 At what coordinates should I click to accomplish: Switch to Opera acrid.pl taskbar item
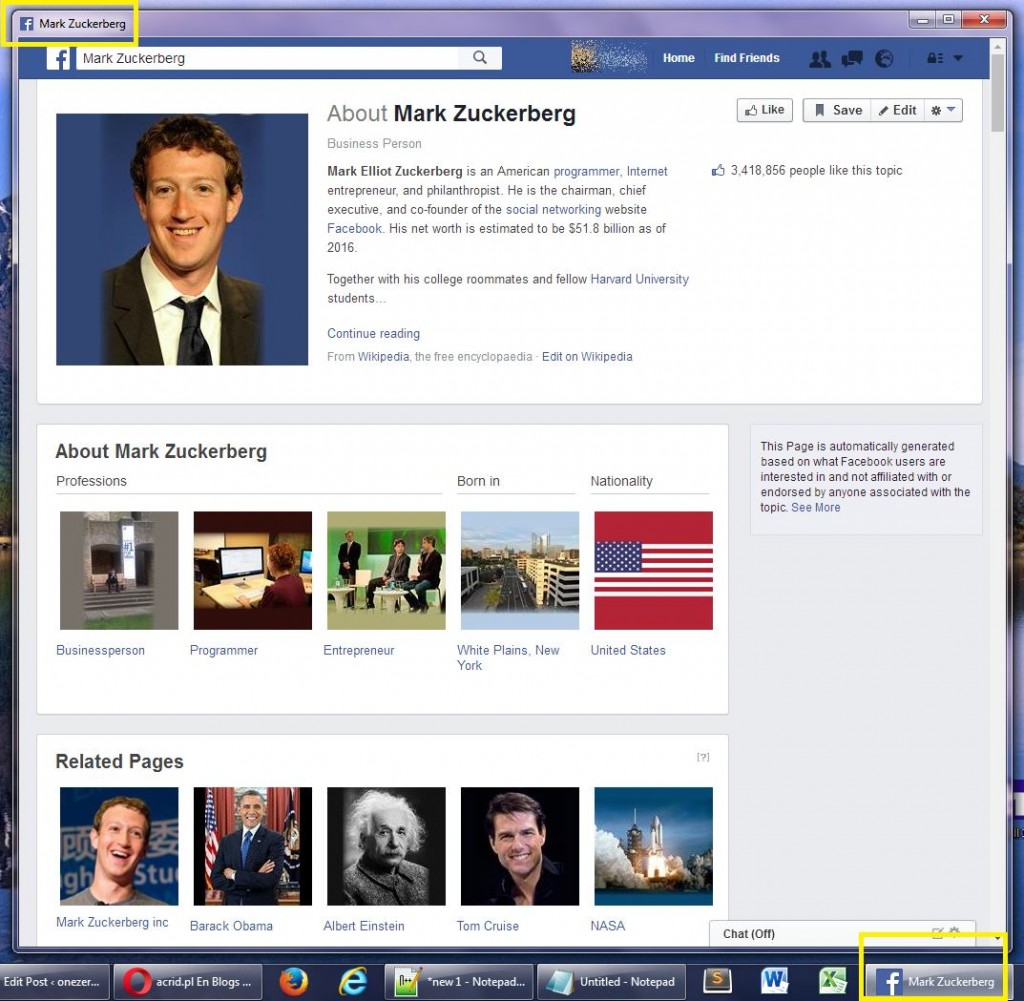[188, 982]
